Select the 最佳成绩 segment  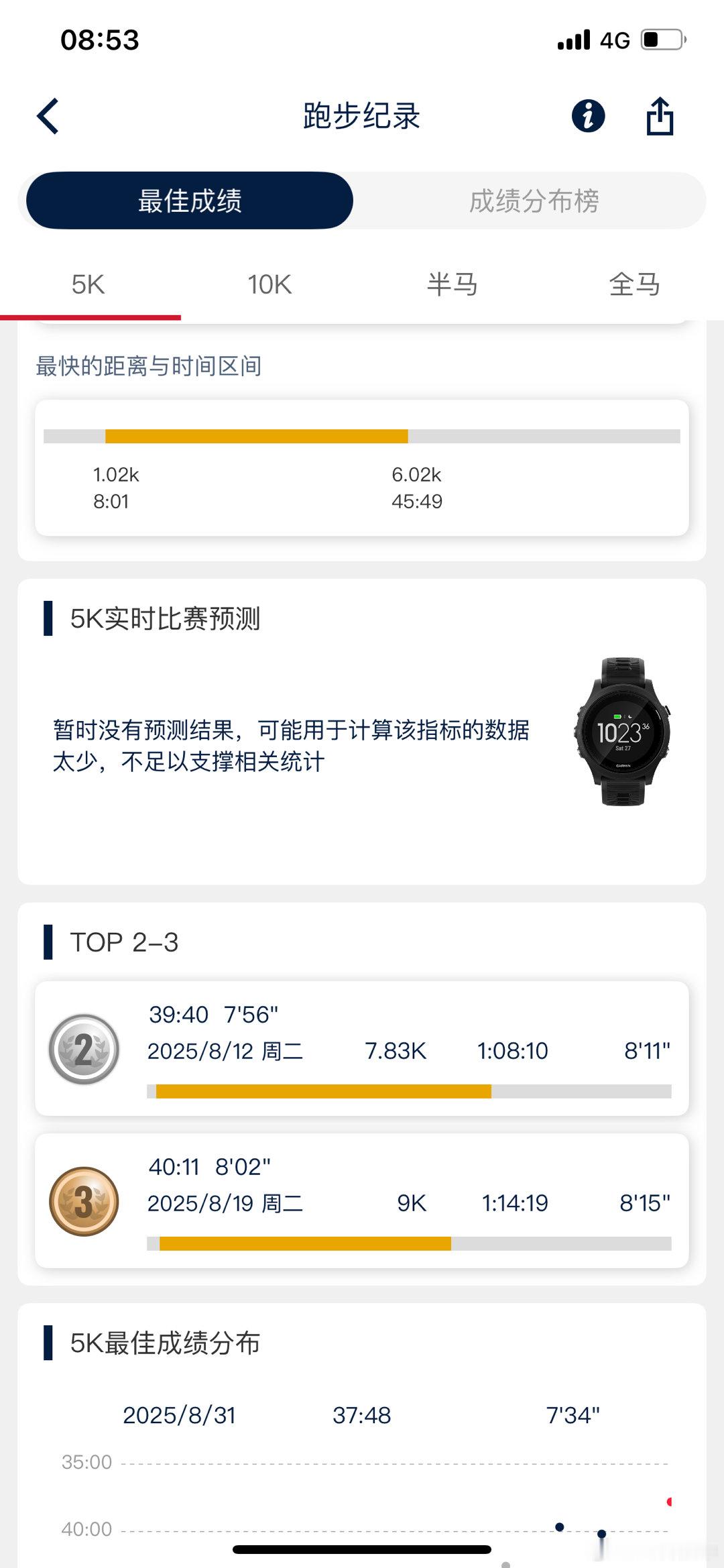click(190, 201)
